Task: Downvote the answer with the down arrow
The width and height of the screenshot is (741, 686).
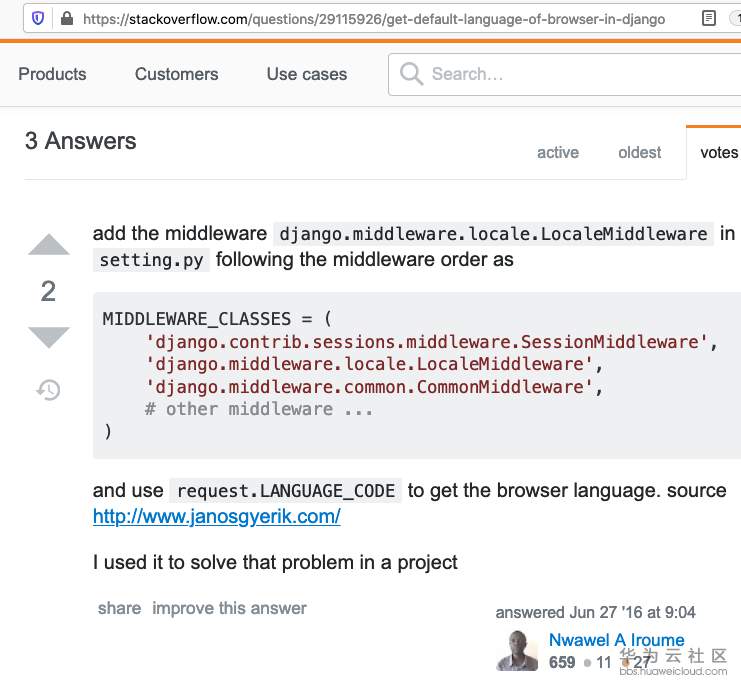Action: [48, 337]
